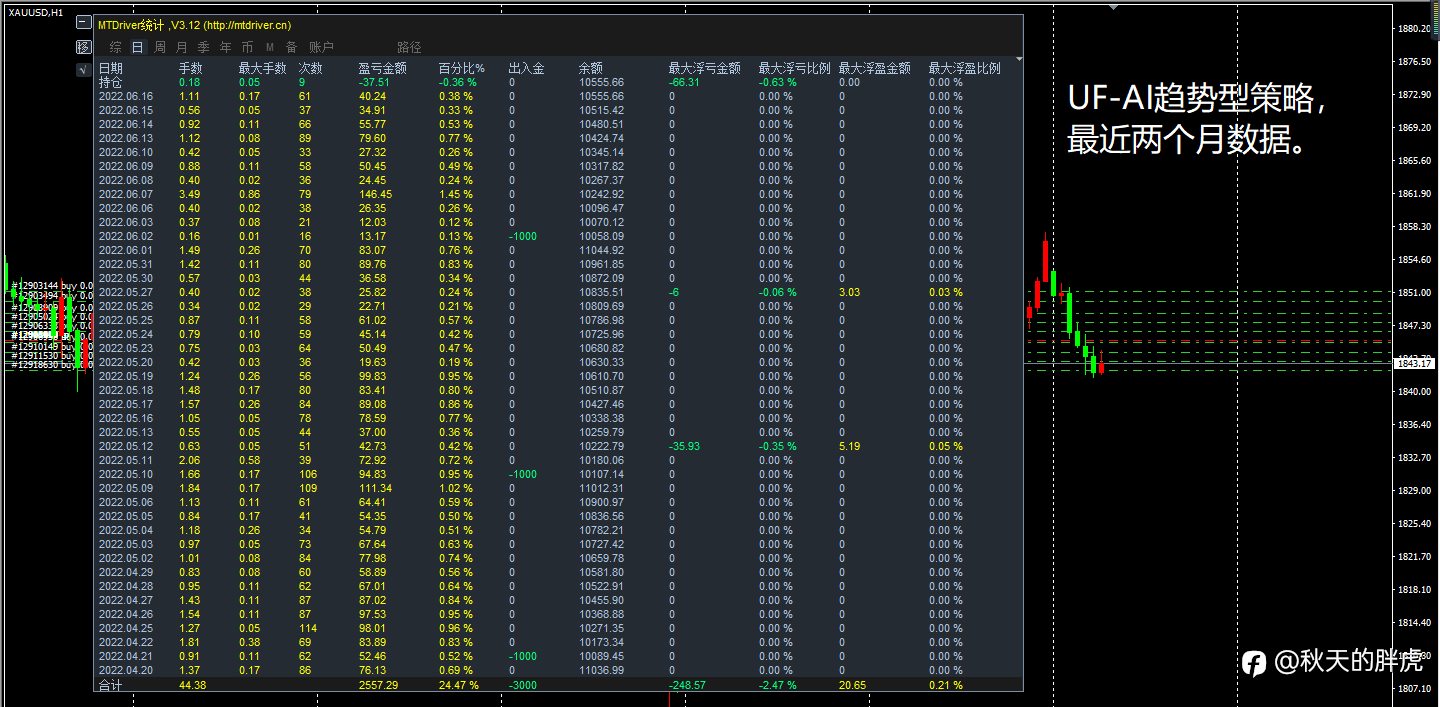Click the 最大浮盈金额 column header

click(x=874, y=68)
